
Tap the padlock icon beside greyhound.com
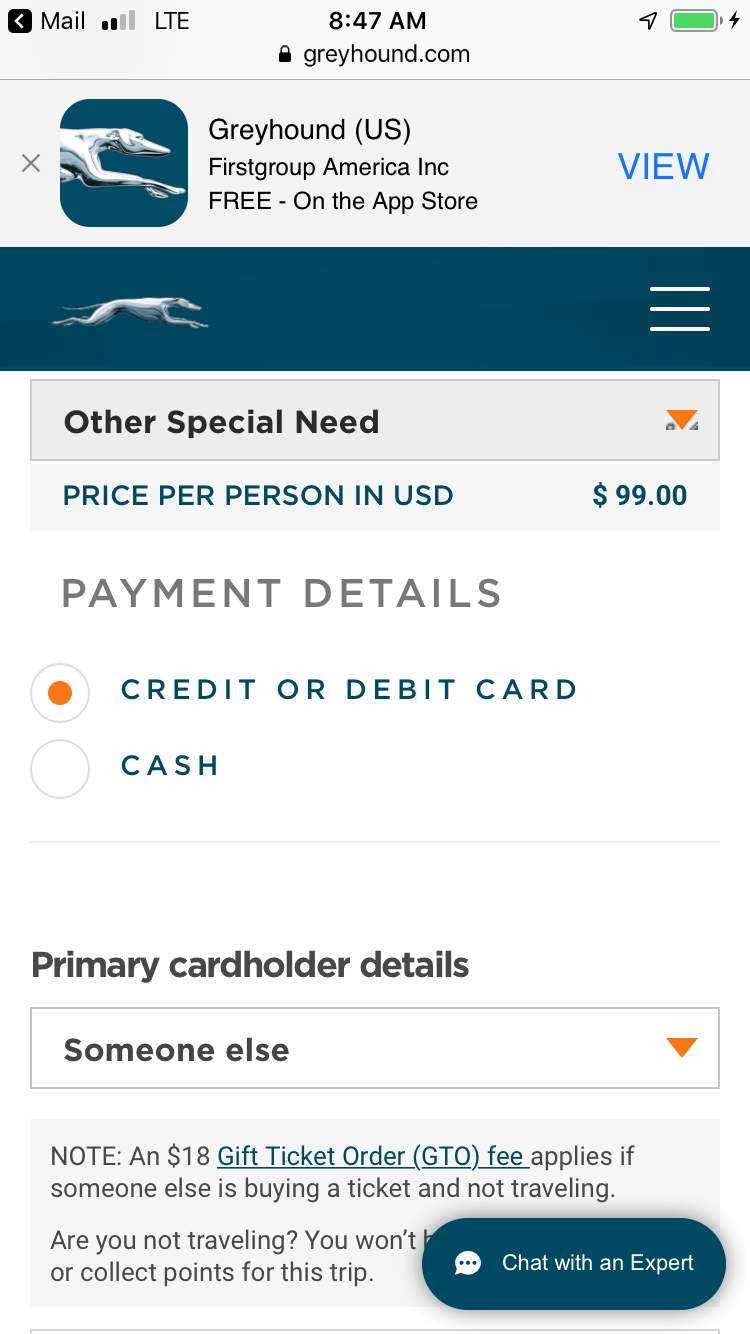point(286,55)
